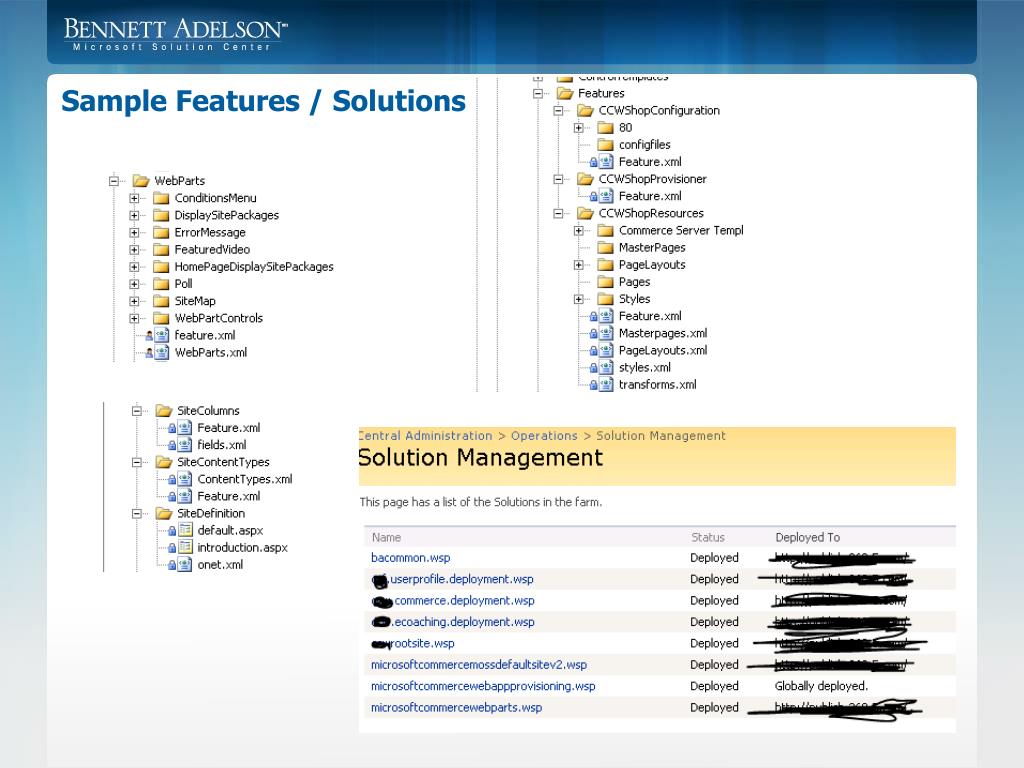Image resolution: width=1024 pixels, height=768 pixels.
Task: Sort by the Status column header
Action: click(x=708, y=537)
